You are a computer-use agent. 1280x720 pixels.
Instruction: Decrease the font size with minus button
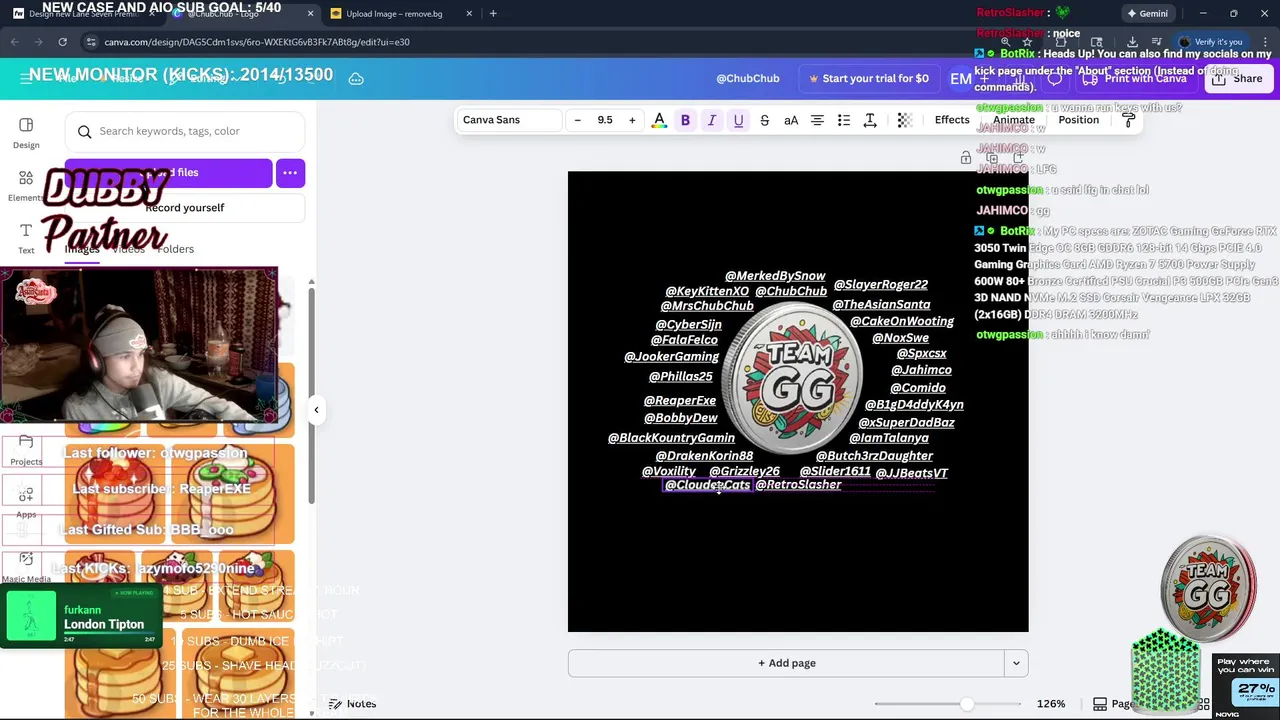point(577,120)
